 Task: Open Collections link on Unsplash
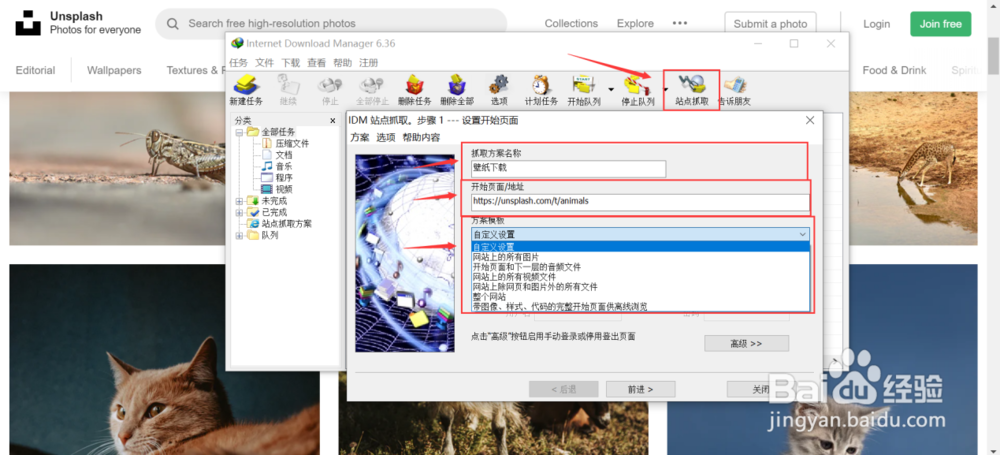tap(571, 24)
